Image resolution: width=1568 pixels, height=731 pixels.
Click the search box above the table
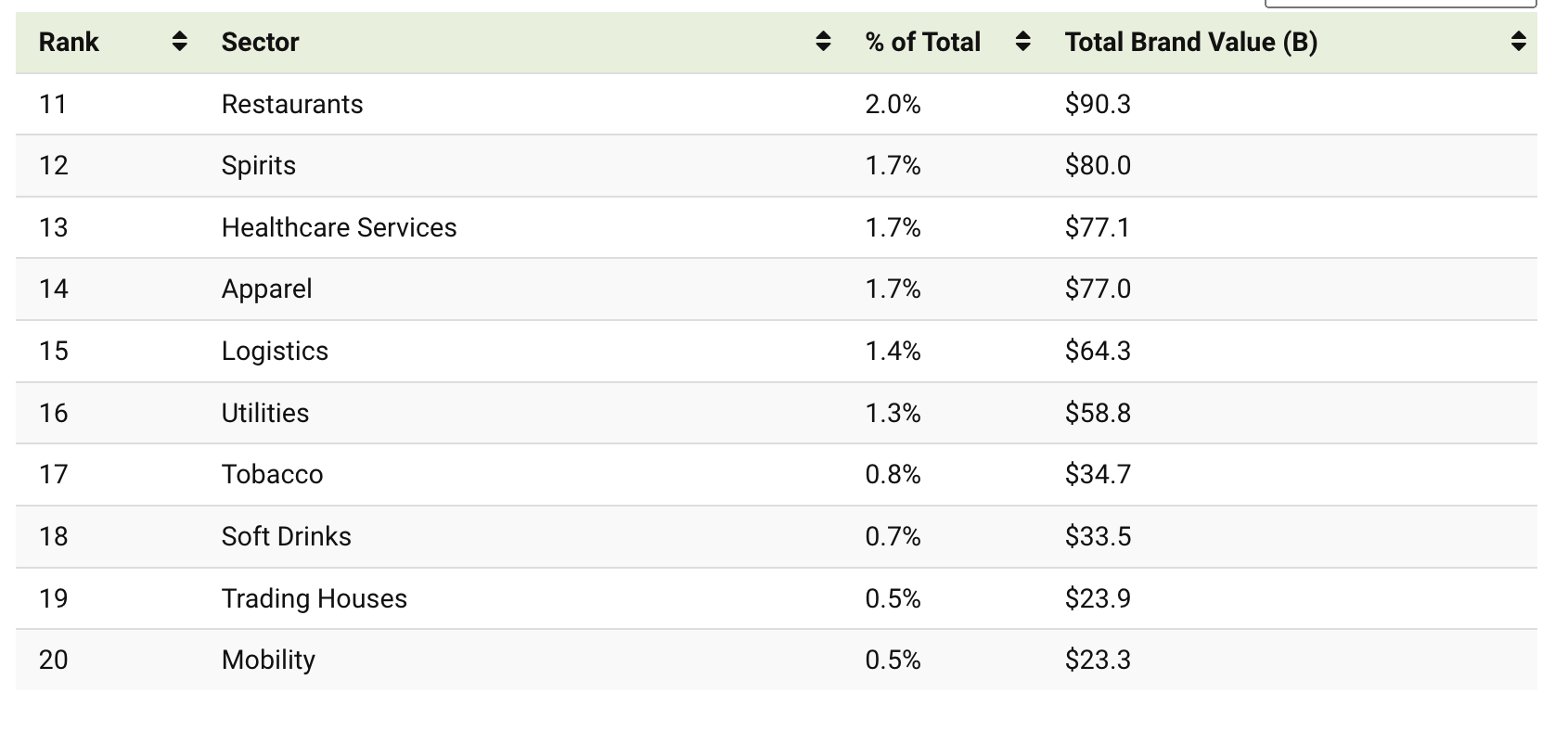pos(1400,4)
